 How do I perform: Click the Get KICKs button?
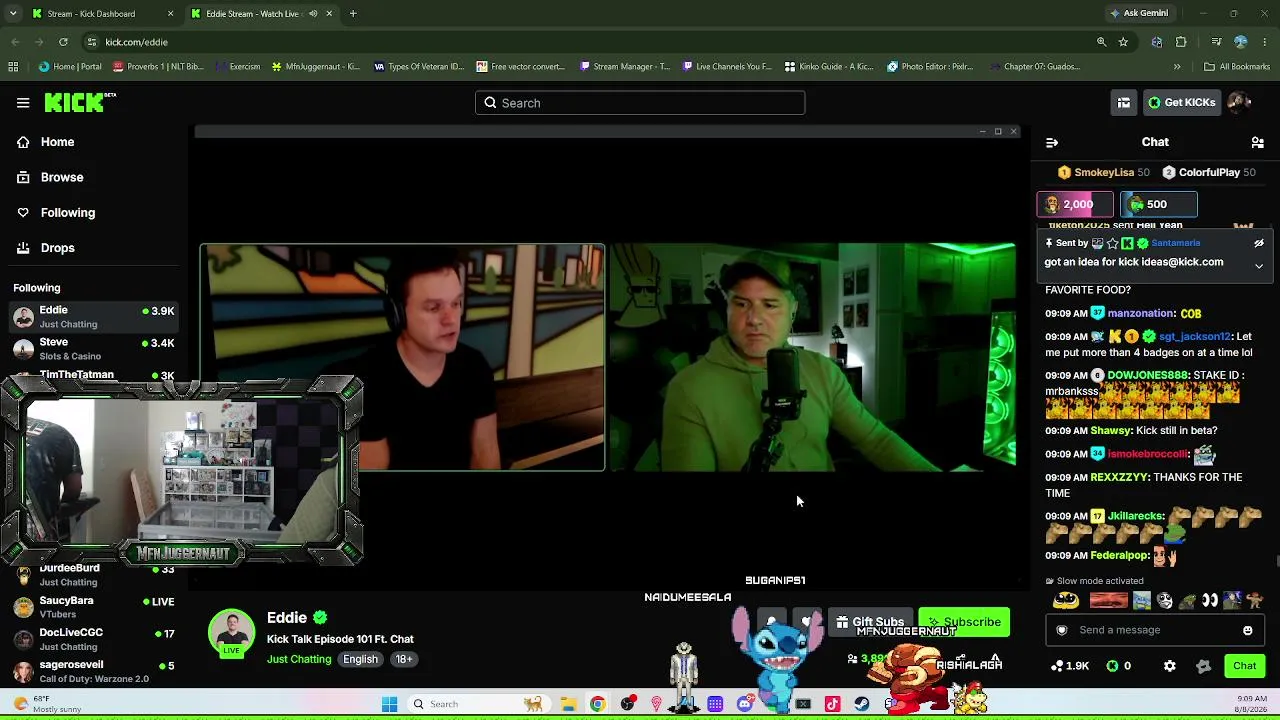click(1181, 102)
